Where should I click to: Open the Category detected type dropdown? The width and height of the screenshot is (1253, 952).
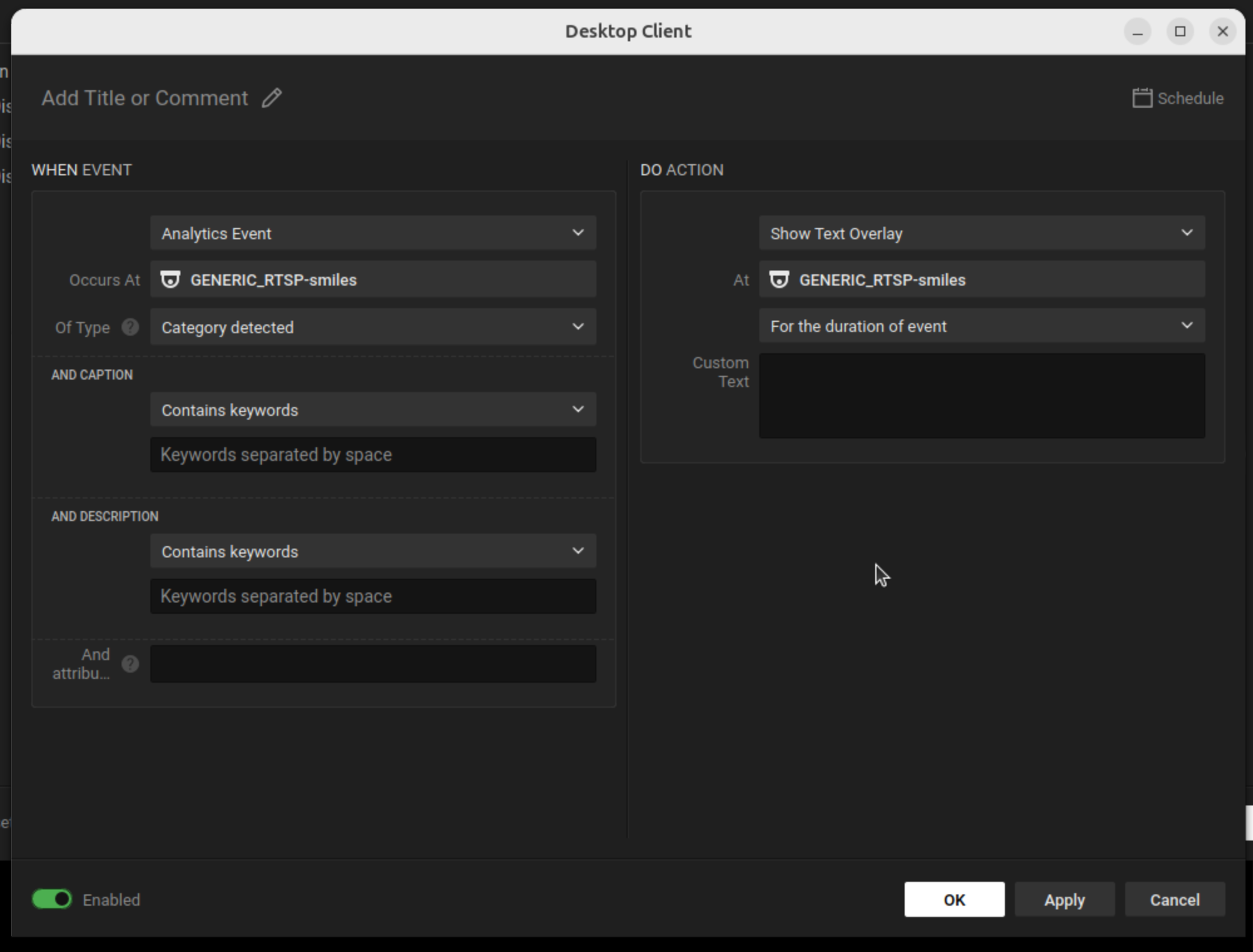point(373,327)
